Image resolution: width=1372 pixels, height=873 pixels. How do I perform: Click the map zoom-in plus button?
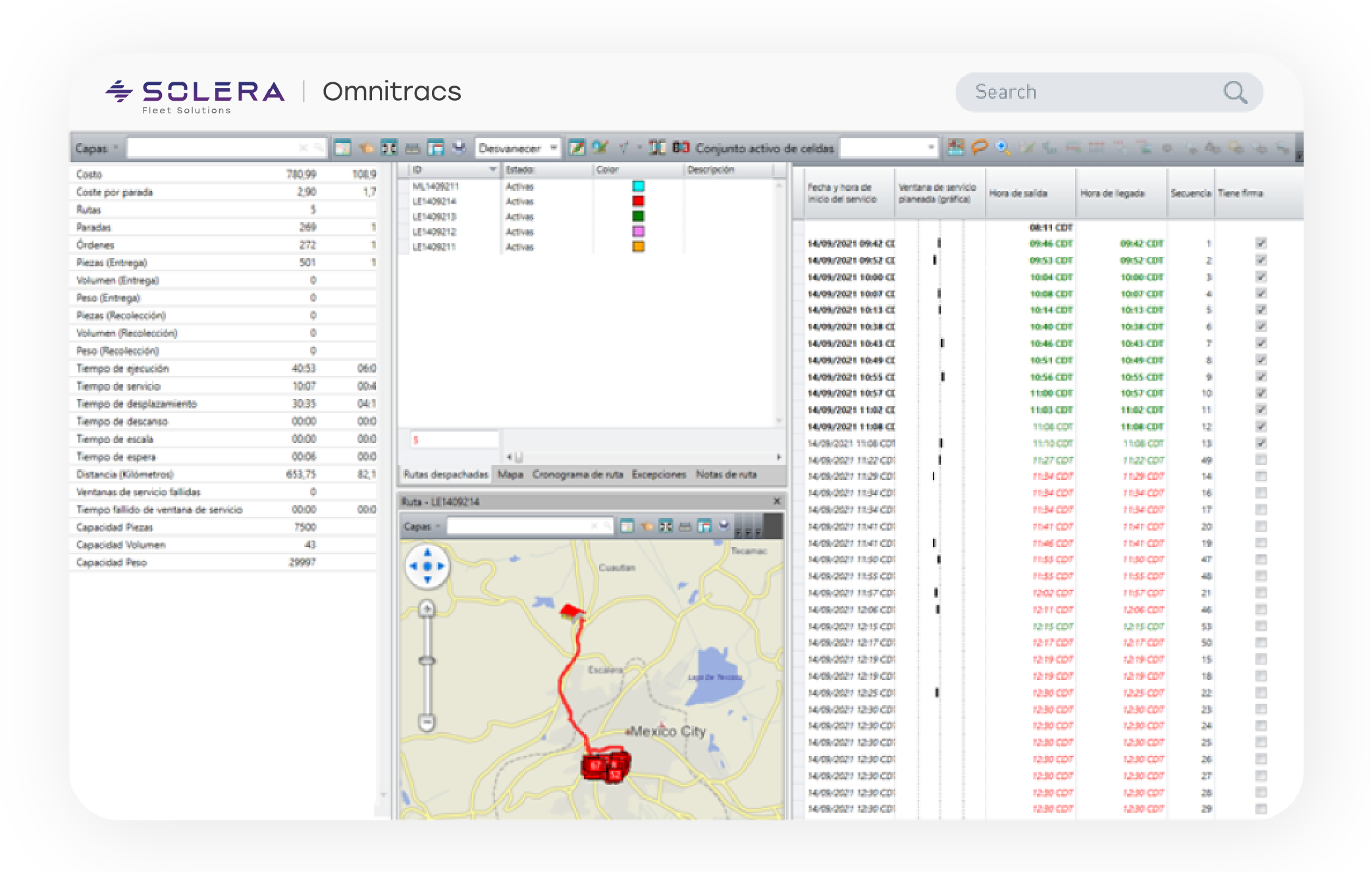coord(427,609)
